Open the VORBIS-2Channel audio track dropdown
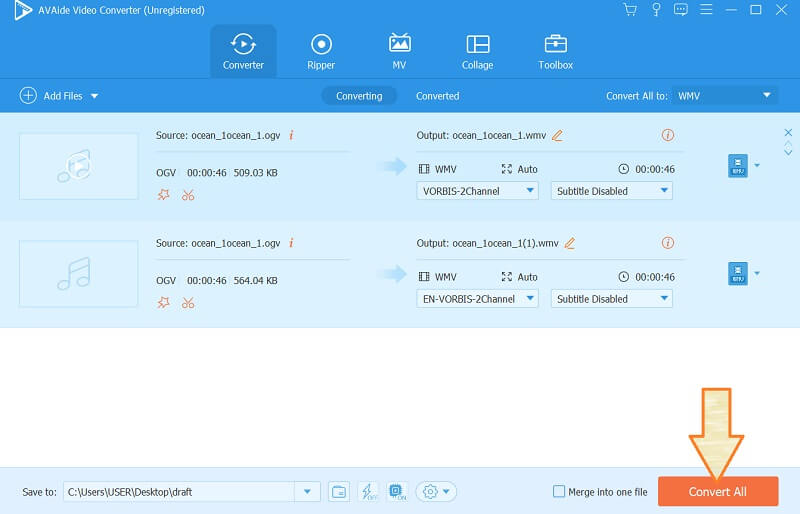The image size is (800, 514). coord(477,190)
